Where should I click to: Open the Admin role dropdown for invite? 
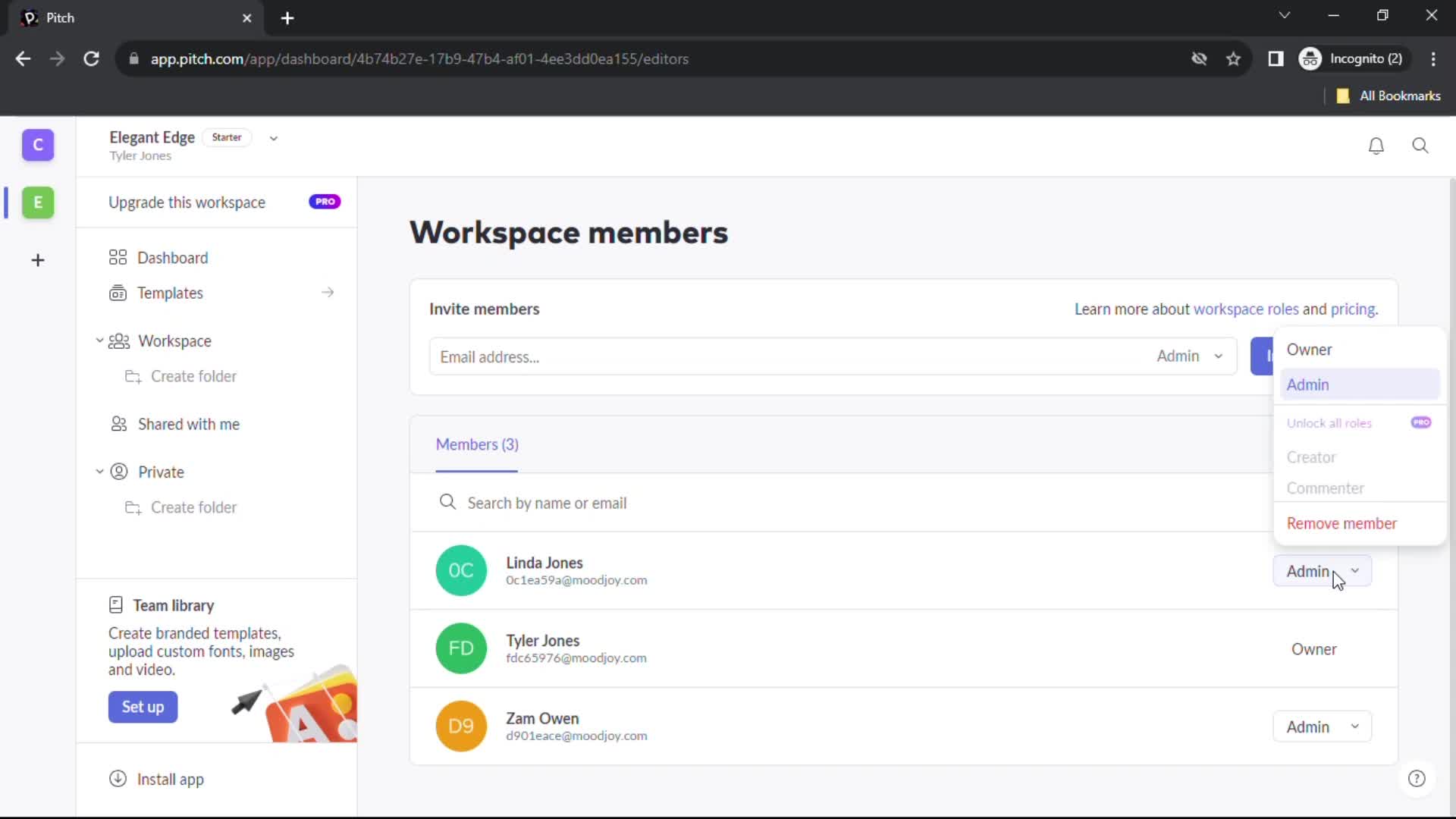pos(1188,356)
